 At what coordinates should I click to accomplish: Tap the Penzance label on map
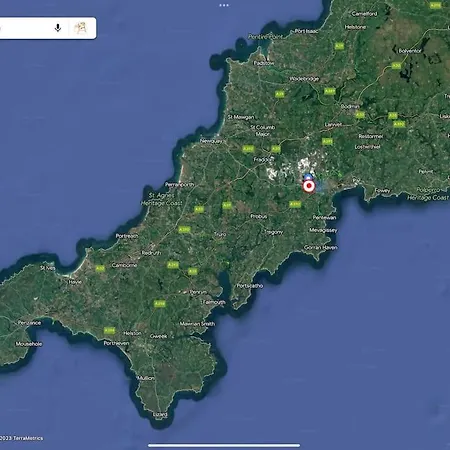coord(29,323)
